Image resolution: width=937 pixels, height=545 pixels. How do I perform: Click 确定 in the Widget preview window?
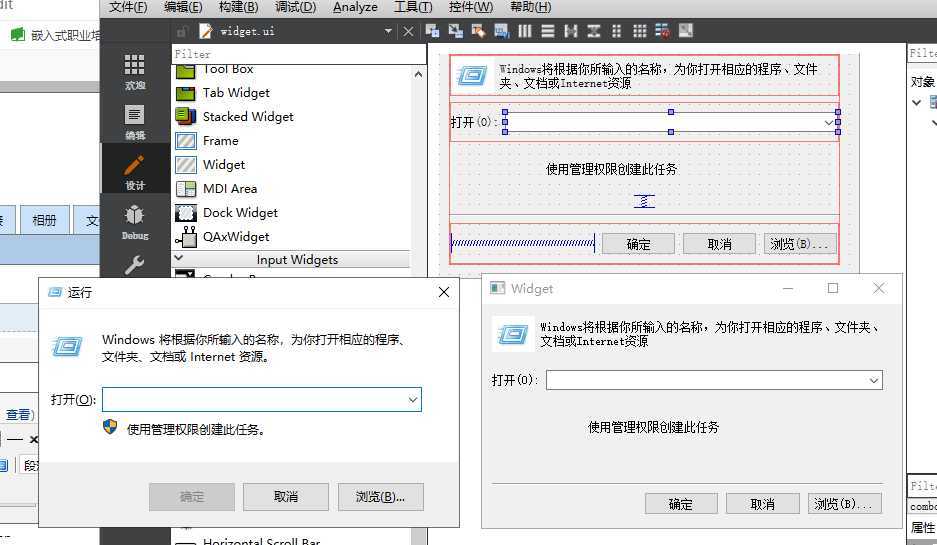pos(681,504)
